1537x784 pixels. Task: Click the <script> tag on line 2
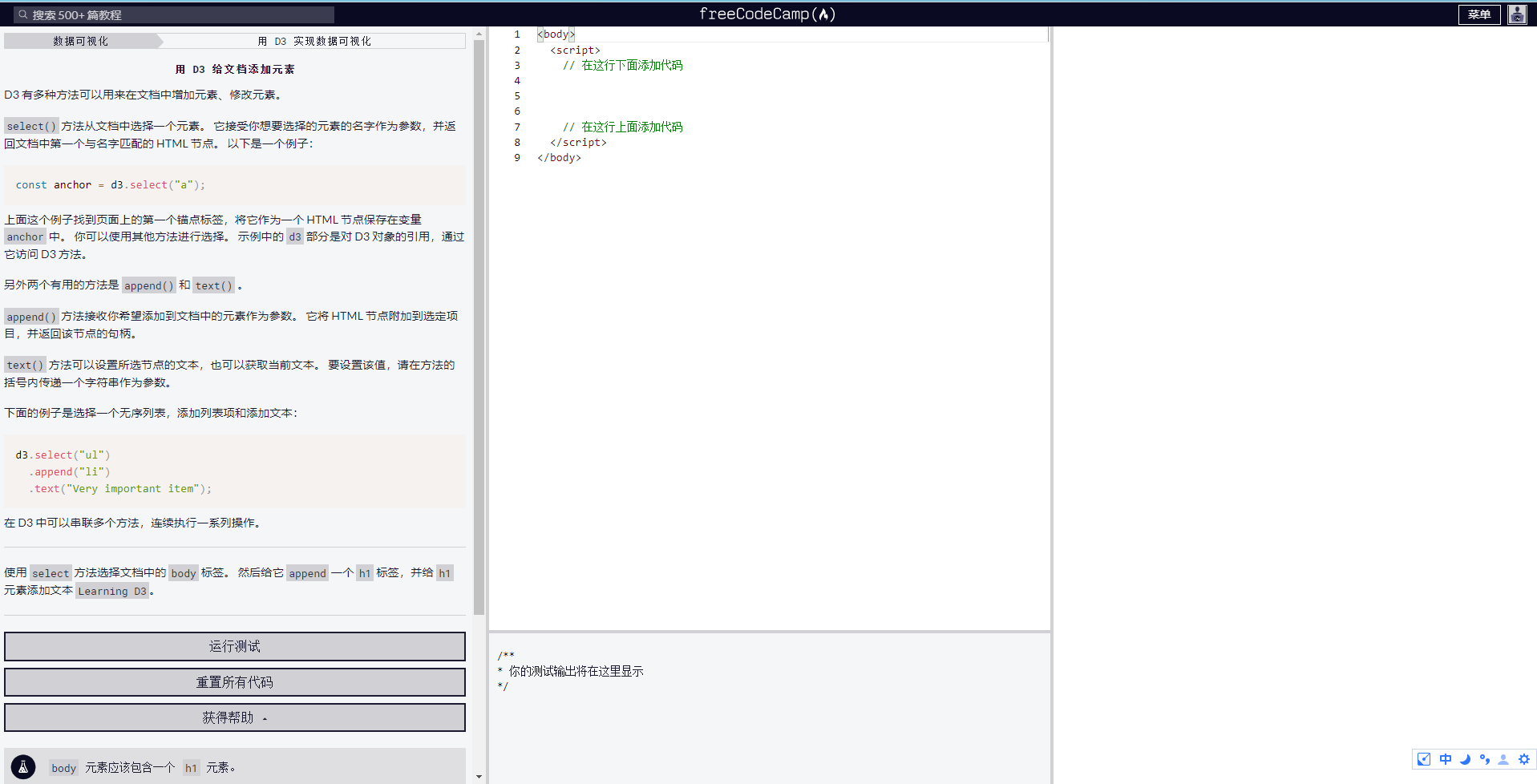click(575, 50)
